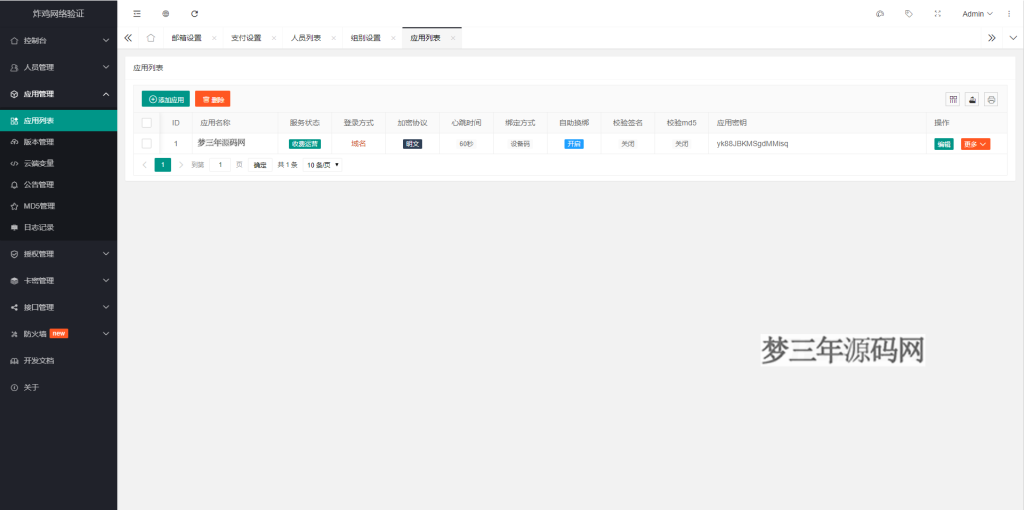1024x510 pixels.
Task: Click page number 1 button
Action: coord(163,165)
